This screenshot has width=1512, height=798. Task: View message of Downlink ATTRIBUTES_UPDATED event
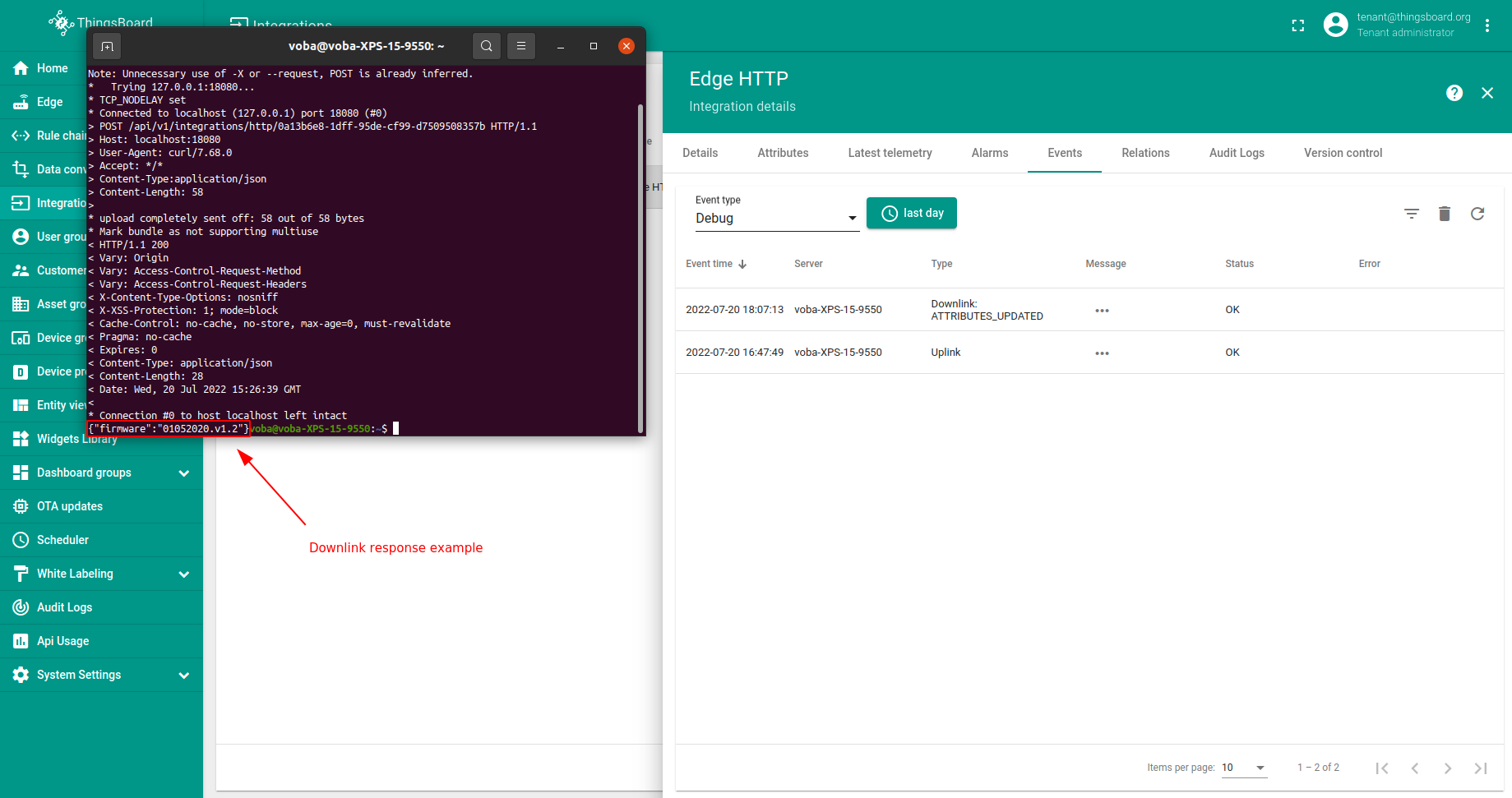click(1102, 310)
